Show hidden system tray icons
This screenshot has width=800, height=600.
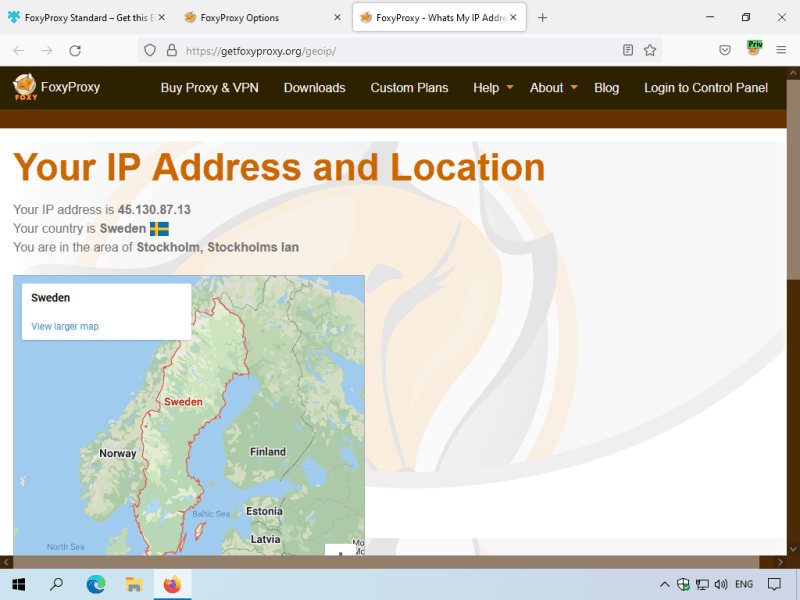664,584
